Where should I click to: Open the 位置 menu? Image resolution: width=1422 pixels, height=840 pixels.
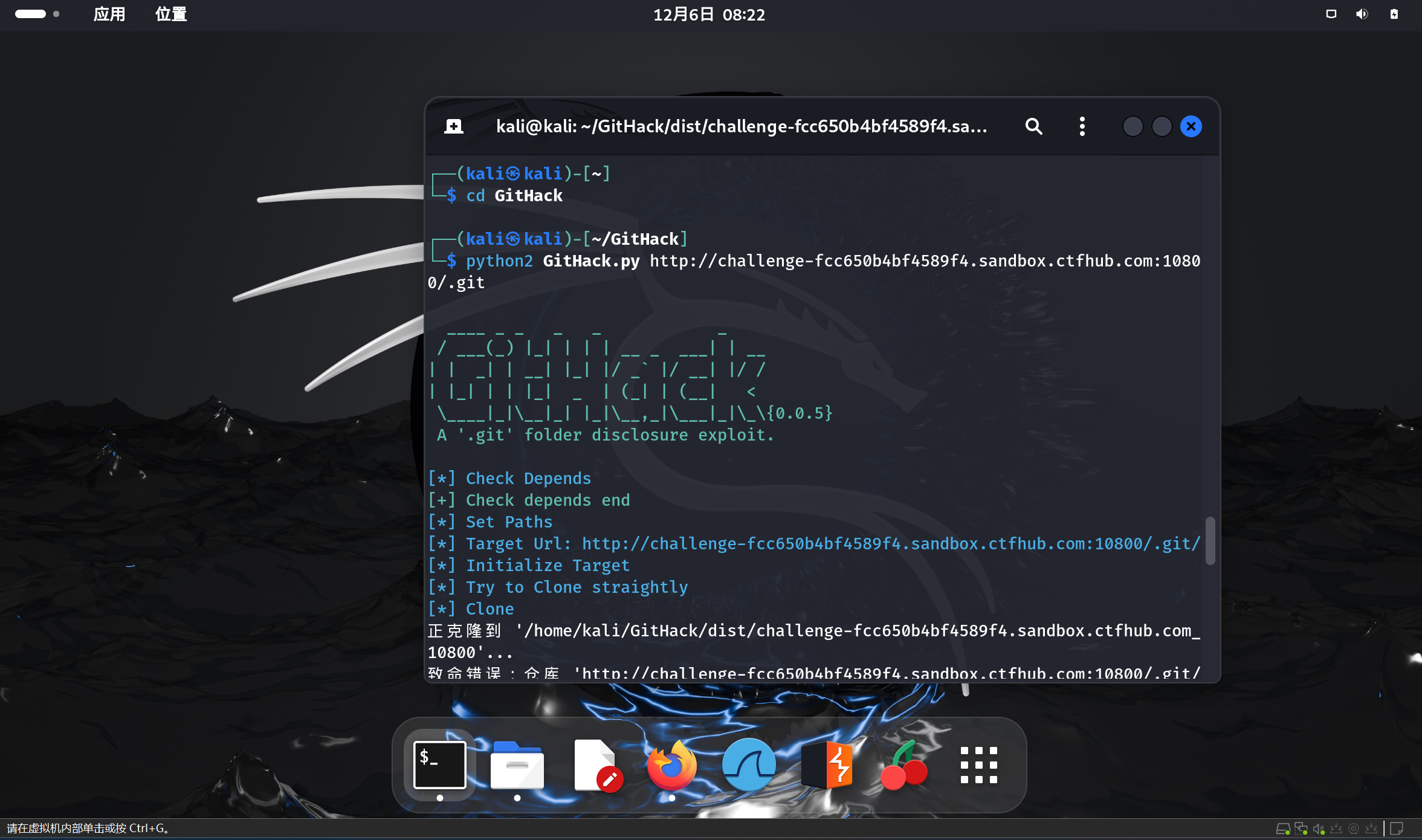click(171, 14)
